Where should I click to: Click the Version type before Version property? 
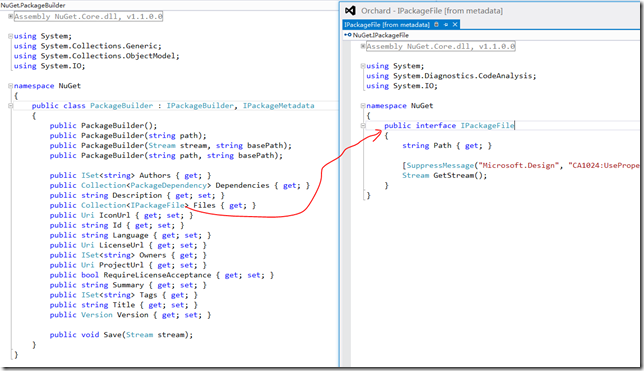click(97, 315)
